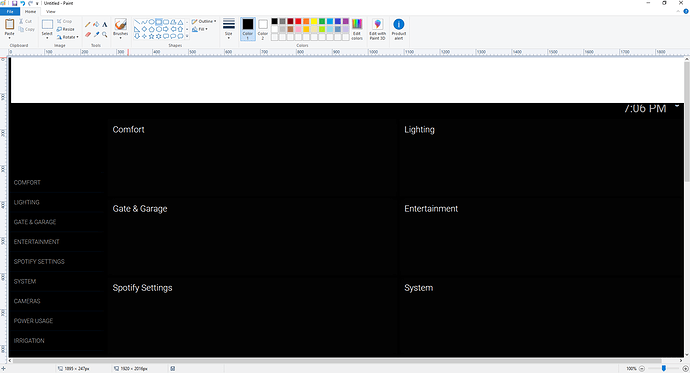Viewport: 690px width, 373px height.
Task: Pick the red color swatch
Action: pyautogui.click(x=298, y=21)
